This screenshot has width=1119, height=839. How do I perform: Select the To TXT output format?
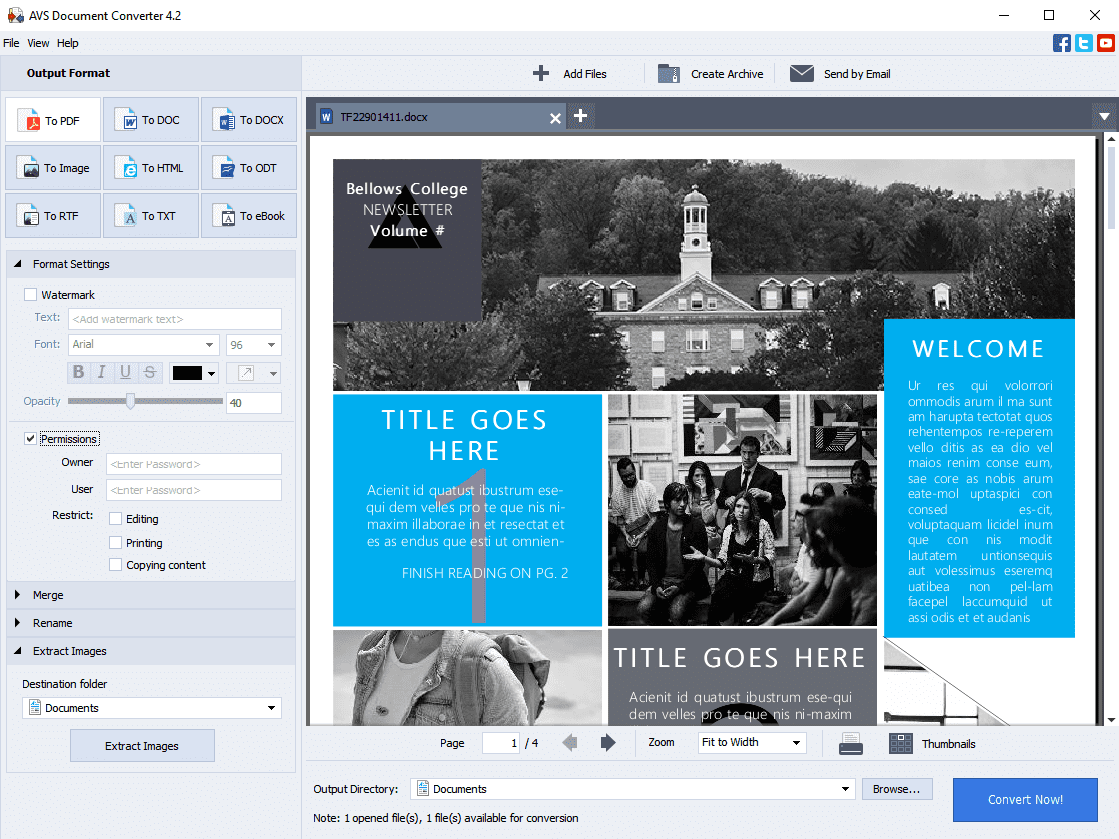point(151,215)
